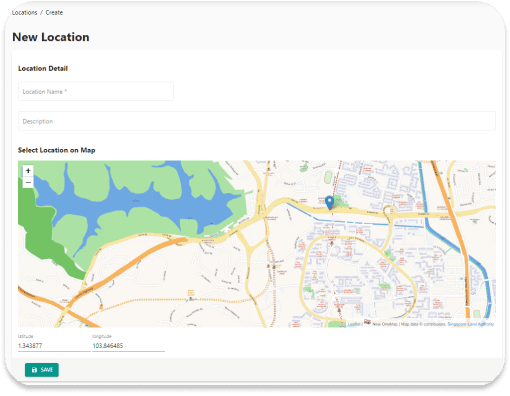
Task: Open the Leaflet attribution link
Action: point(354,324)
